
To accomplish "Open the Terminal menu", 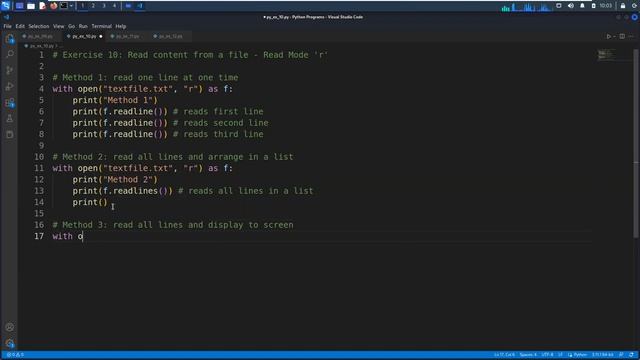I will pos(102,26).
